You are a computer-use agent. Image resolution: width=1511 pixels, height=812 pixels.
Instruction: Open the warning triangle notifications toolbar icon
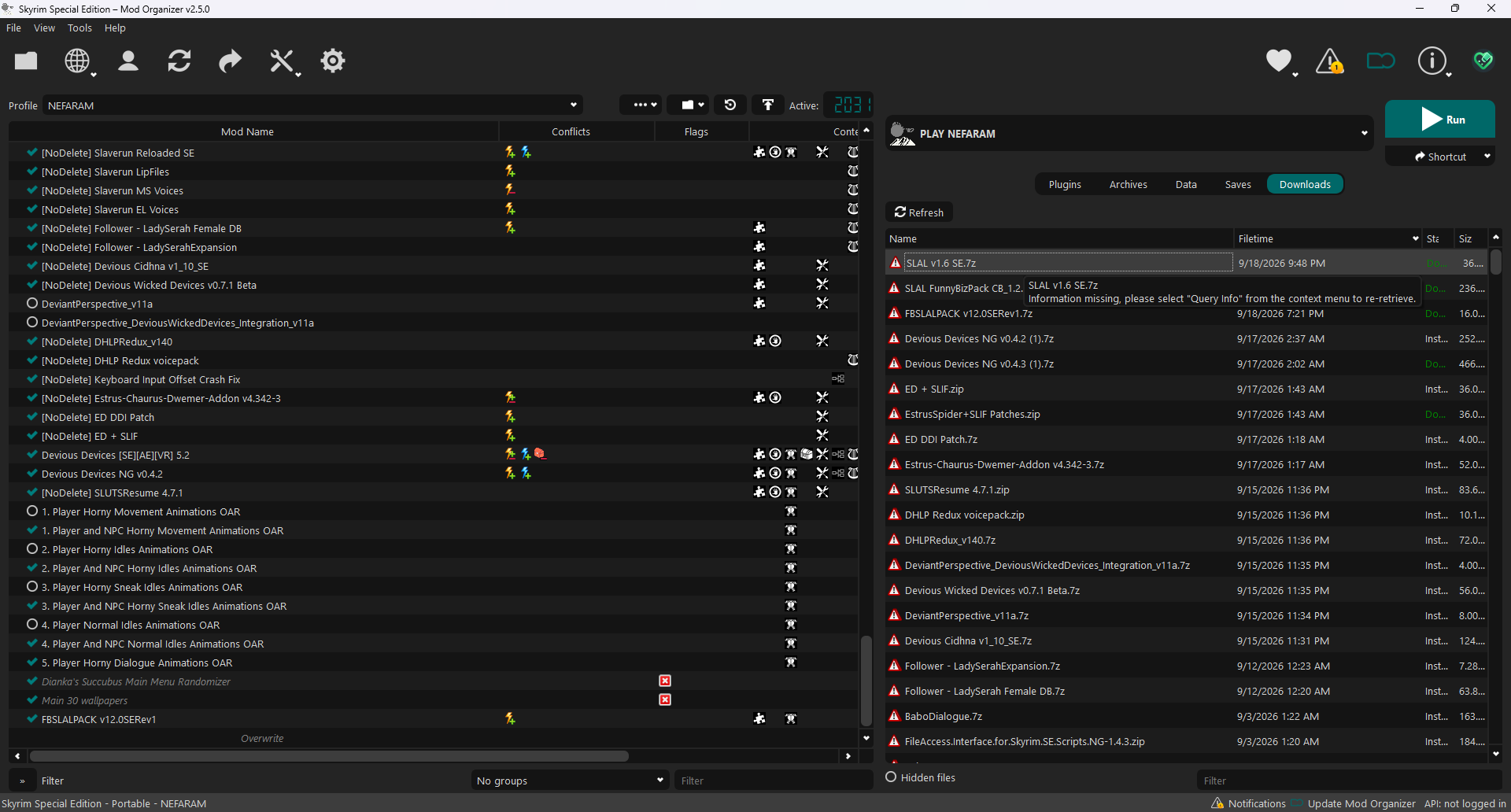click(1330, 61)
